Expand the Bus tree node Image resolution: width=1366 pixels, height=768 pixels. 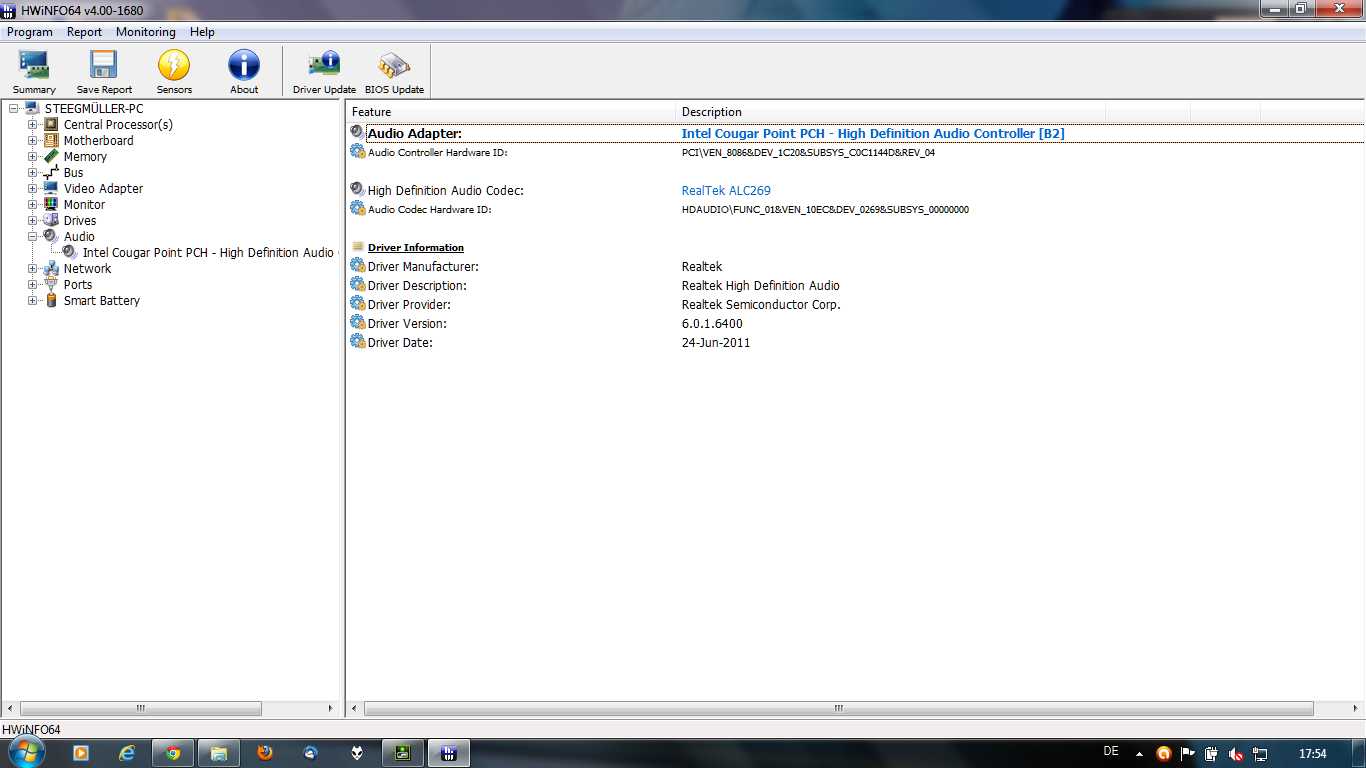(x=32, y=172)
